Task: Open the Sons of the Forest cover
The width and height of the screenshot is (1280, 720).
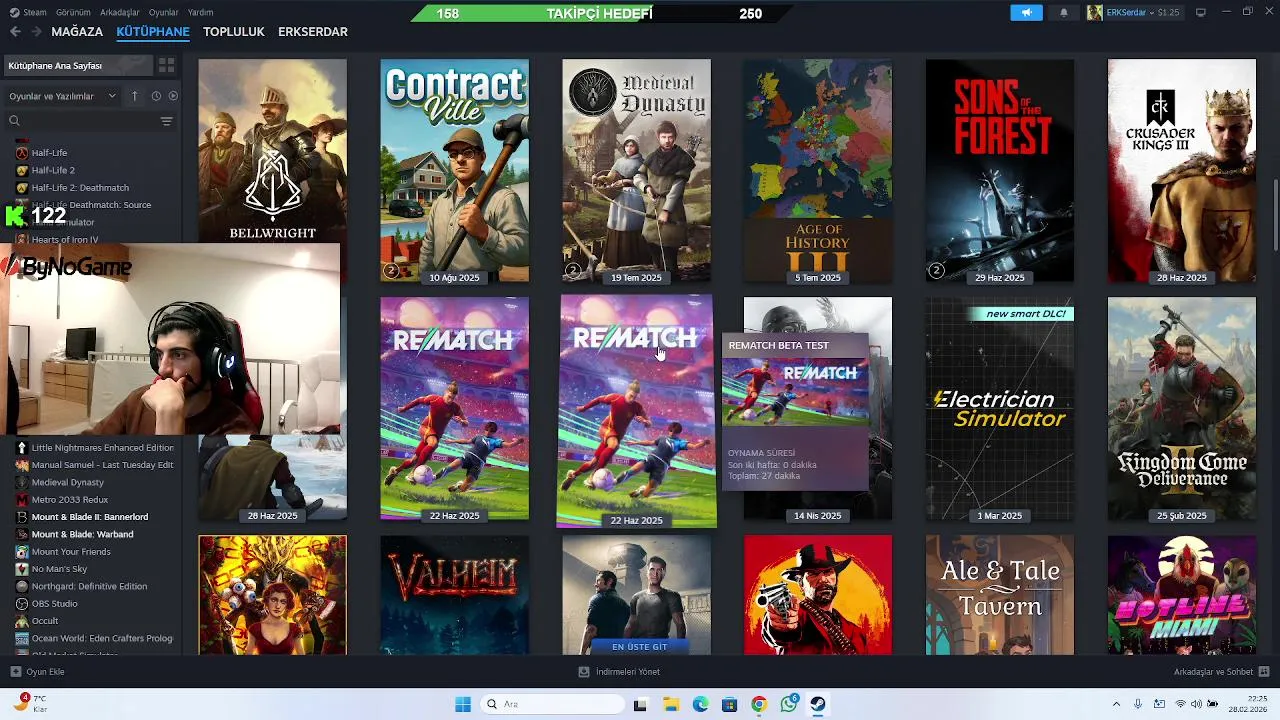Action: tap(1000, 171)
